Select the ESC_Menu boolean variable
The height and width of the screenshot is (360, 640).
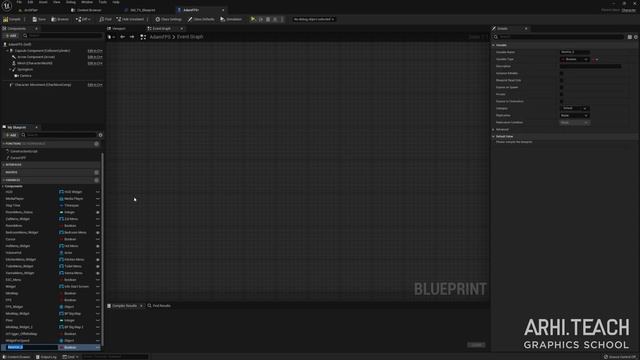coord(51,280)
